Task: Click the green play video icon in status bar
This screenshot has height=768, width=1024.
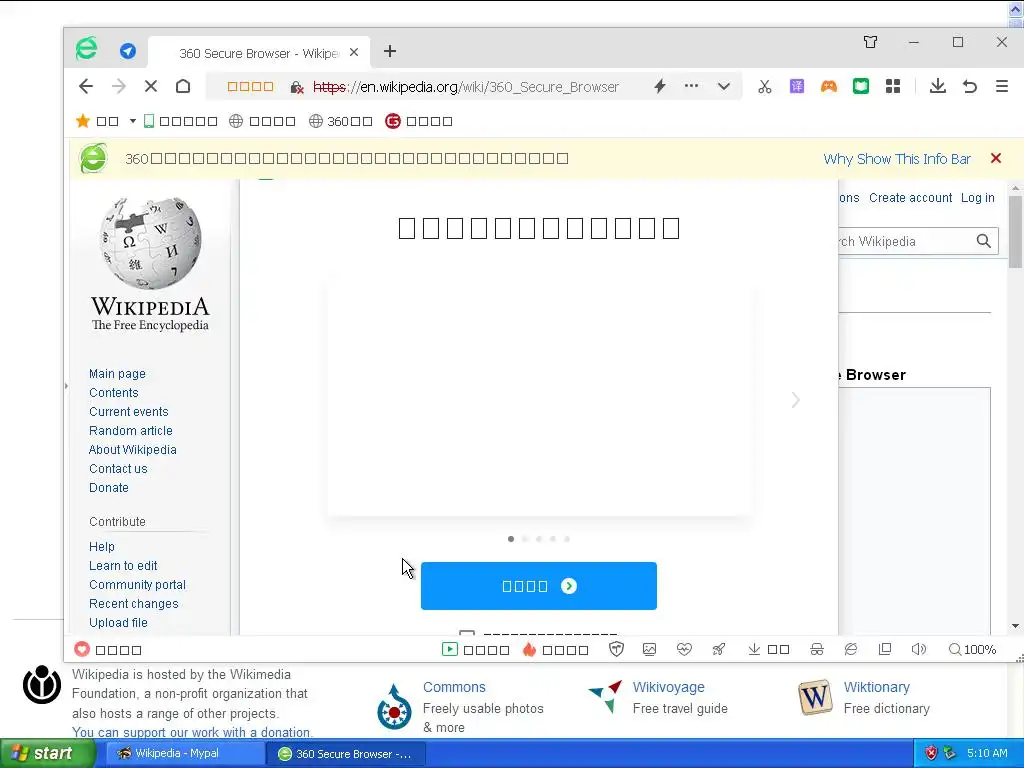Action: coord(450,649)
